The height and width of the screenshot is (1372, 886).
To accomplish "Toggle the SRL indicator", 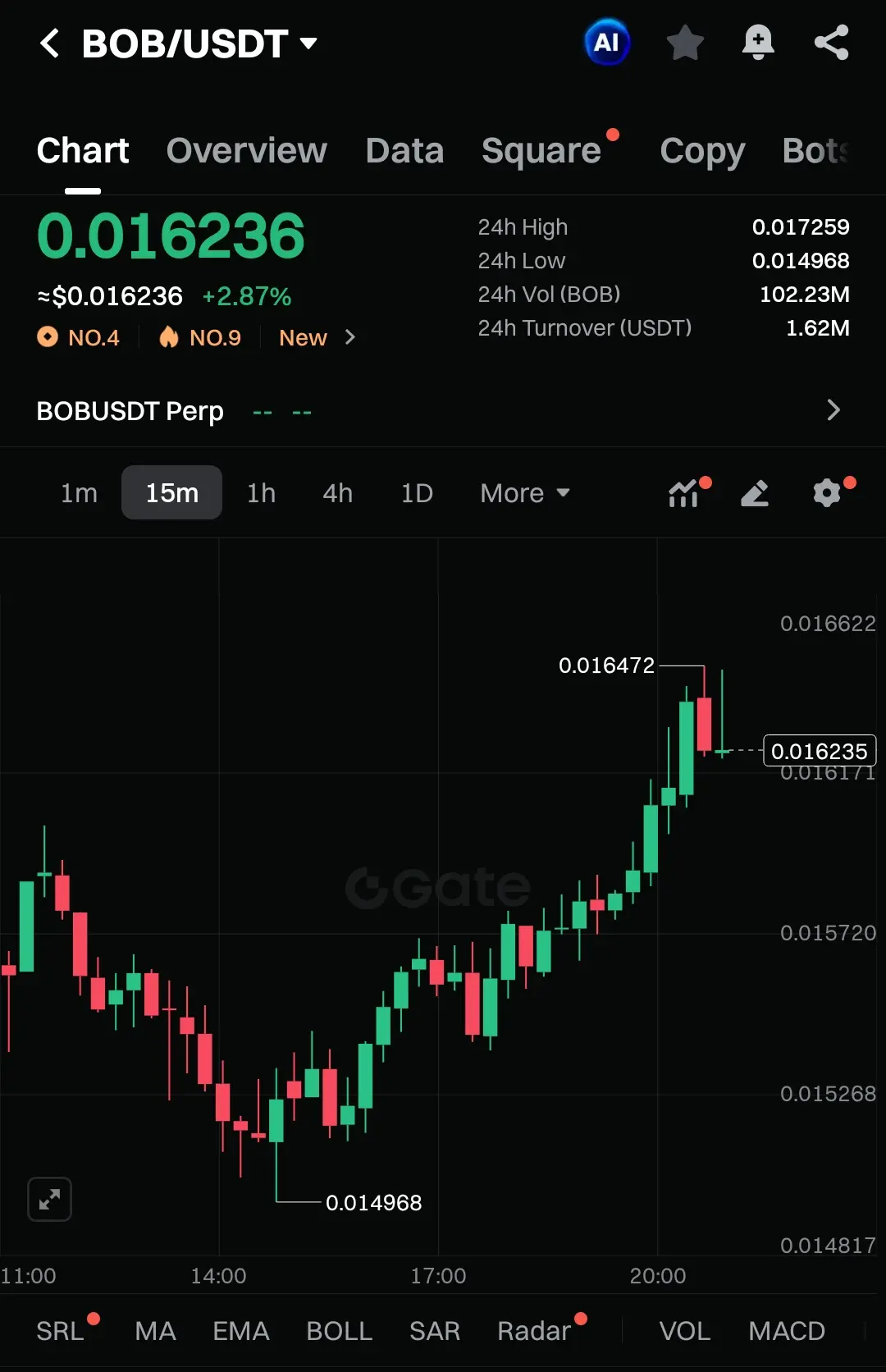I will [x=61, y=1331].
